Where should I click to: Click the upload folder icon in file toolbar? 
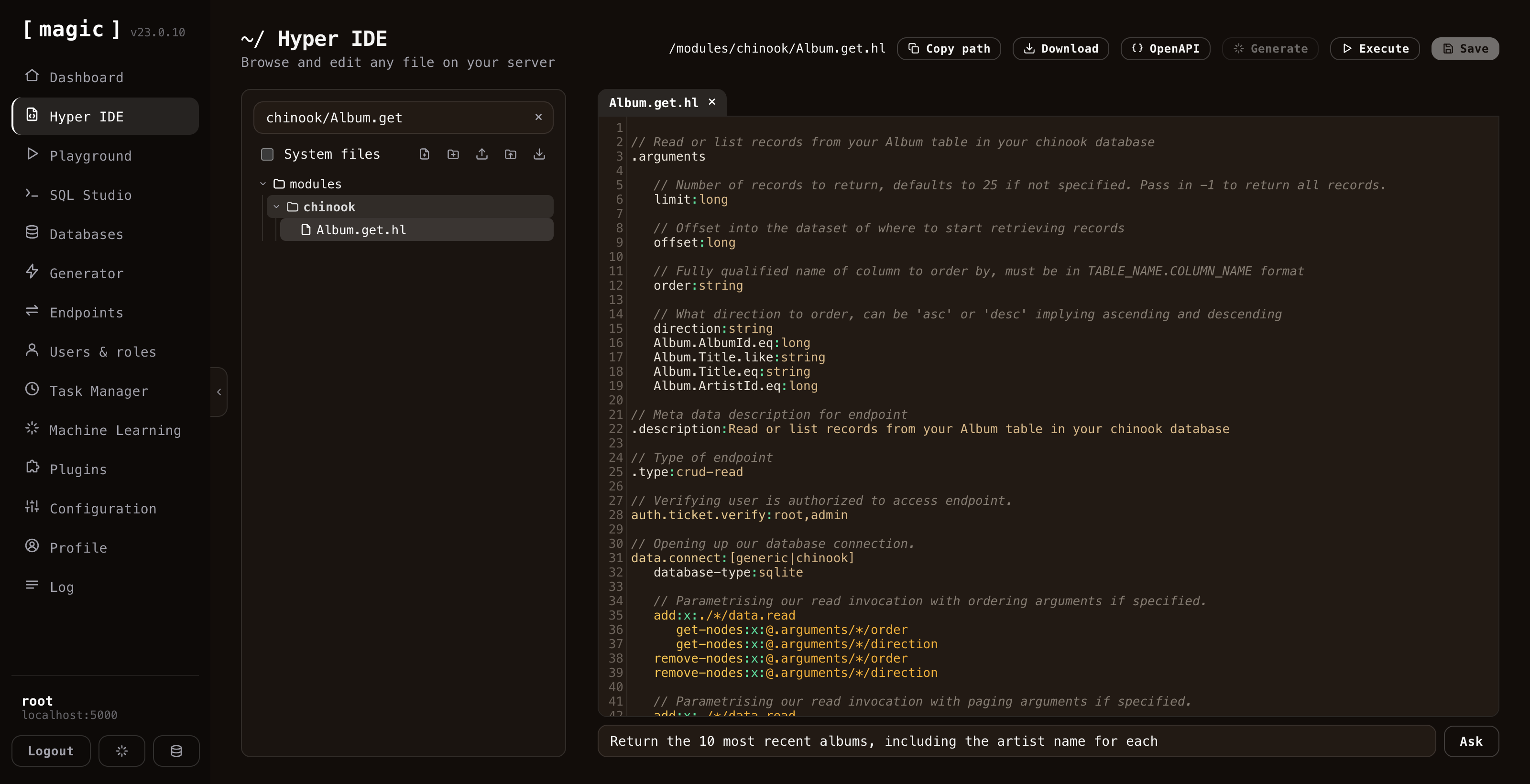pyautogui.click(x=510, y=154)
